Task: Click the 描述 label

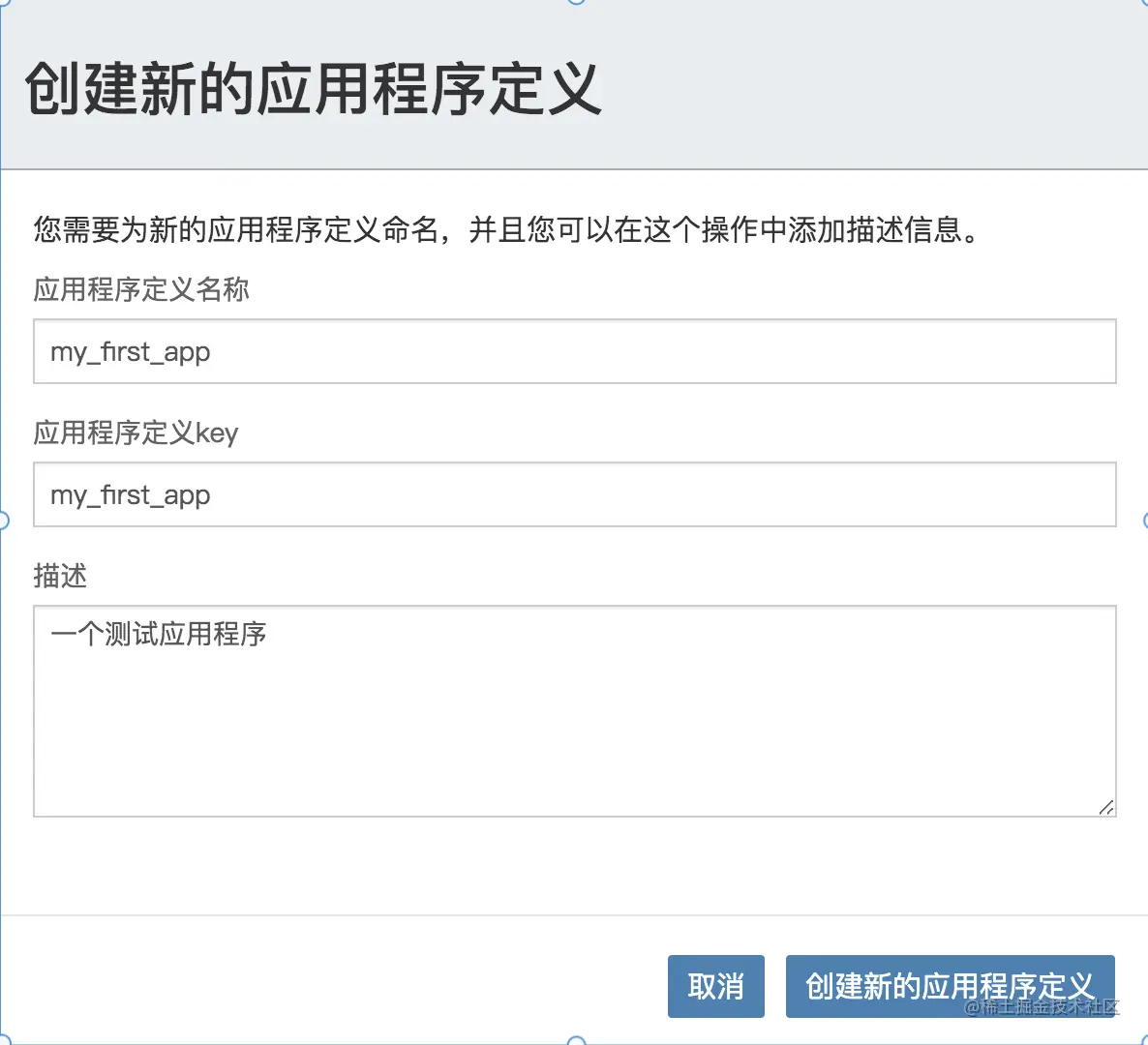Action: [60, 576]
